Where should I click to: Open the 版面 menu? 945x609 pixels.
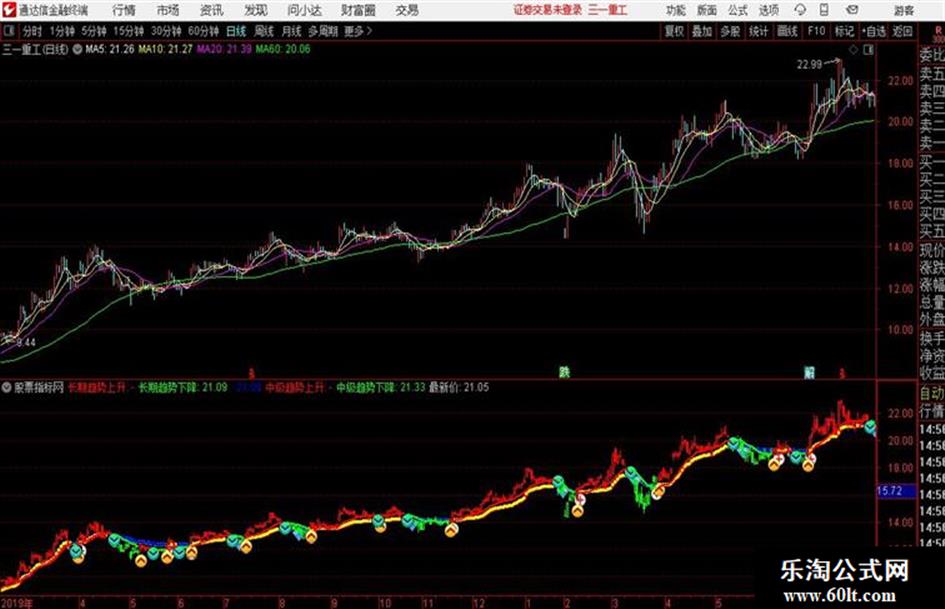point(706,10)
